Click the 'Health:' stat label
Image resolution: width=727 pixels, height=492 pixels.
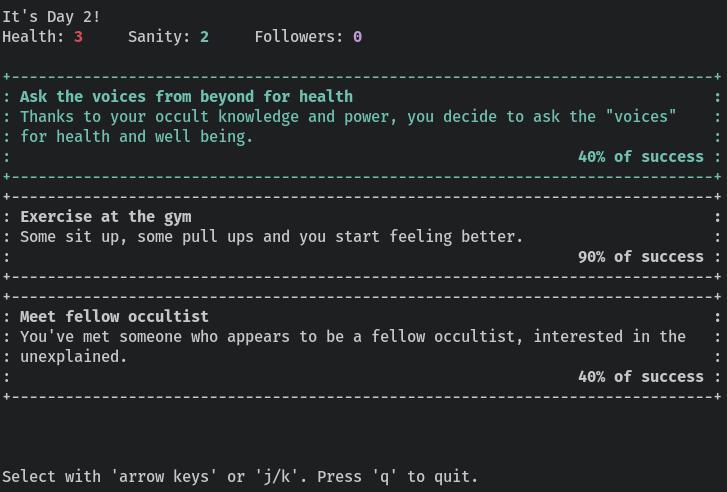(x=33, y=37)
